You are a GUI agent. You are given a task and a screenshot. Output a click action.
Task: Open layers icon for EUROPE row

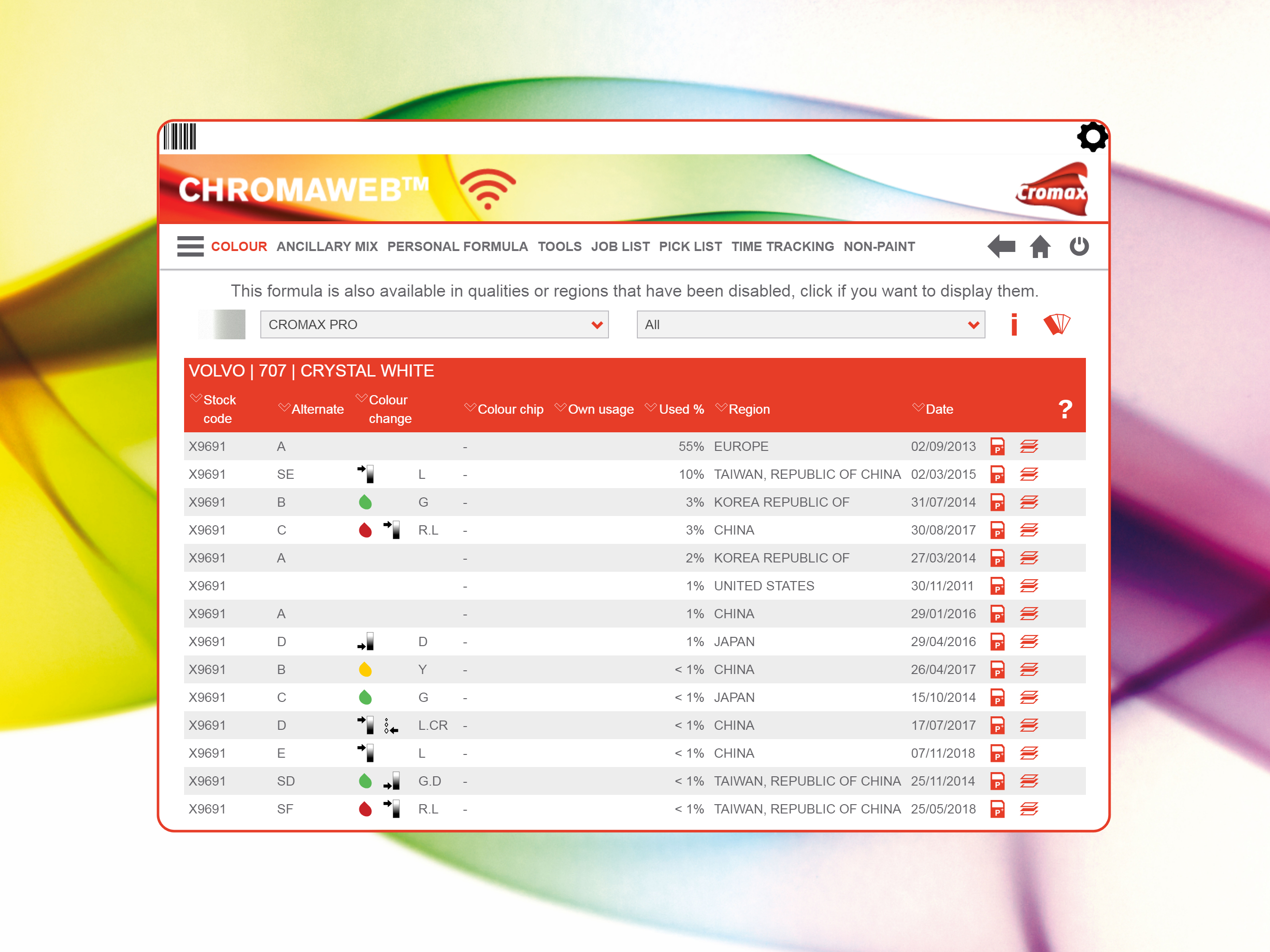1029,447
